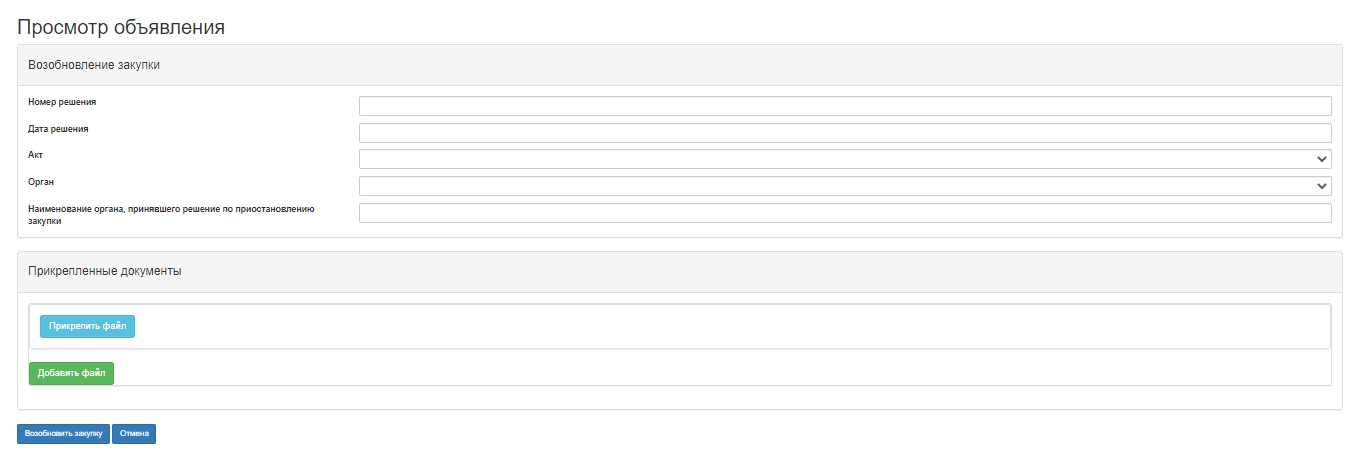This screenshot has width=1353, height=458.
Task: Click the Акт field label
Action: click(x=36, y=155)
